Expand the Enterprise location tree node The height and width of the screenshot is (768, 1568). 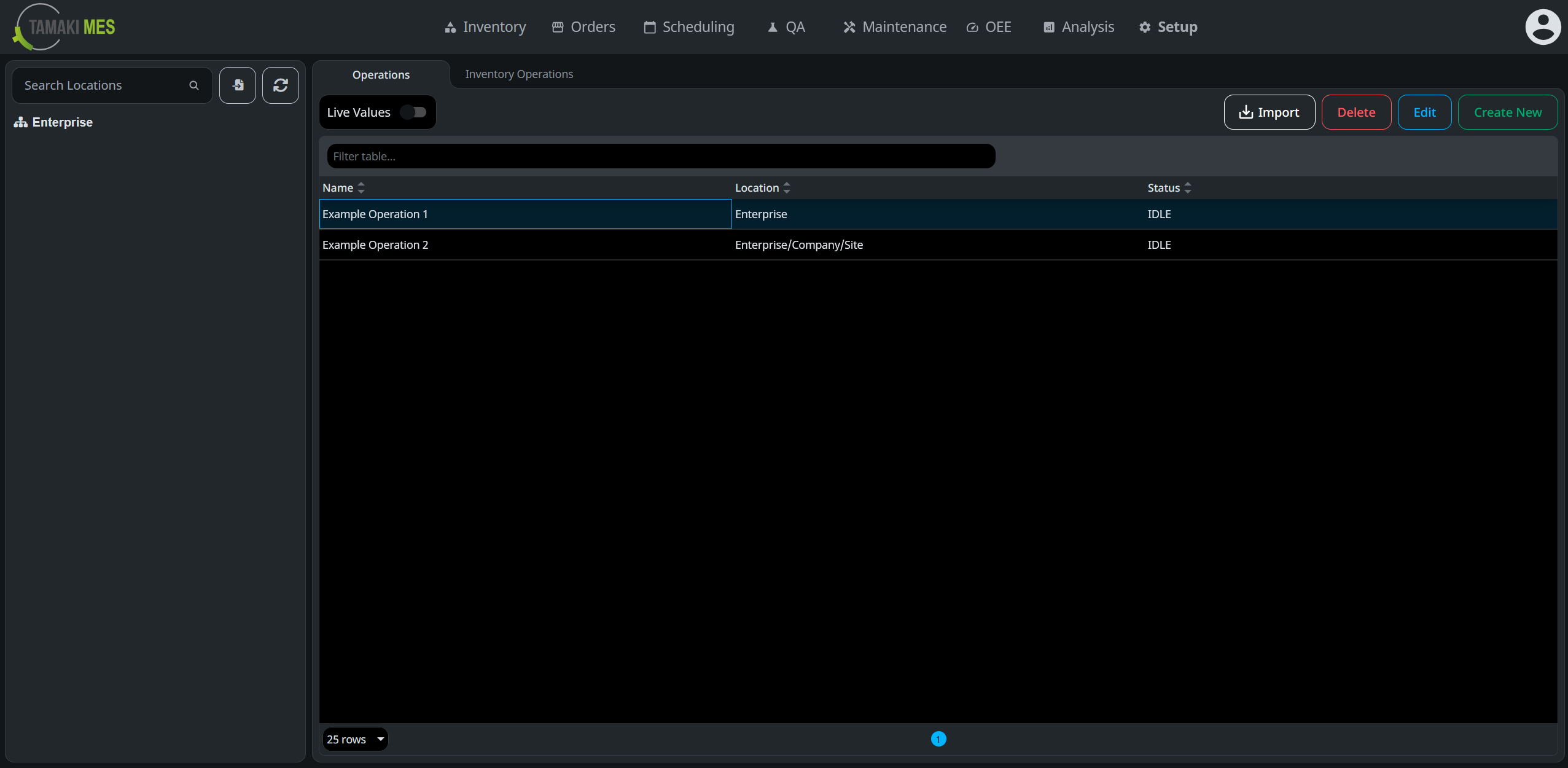pos(20,122)
